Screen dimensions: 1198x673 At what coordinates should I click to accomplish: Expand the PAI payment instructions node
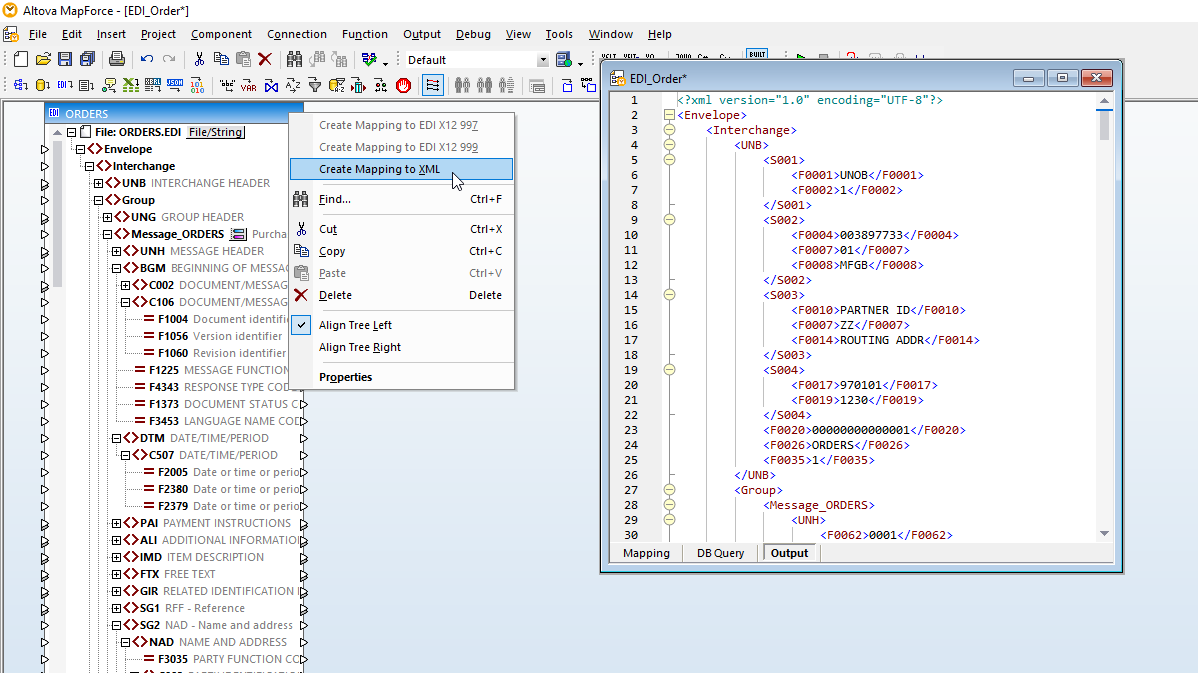pyautogui.click(x=116, y=523)
